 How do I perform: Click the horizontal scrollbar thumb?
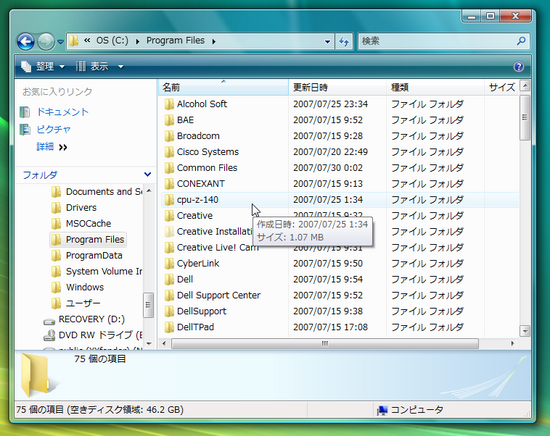tap(325, 343)
